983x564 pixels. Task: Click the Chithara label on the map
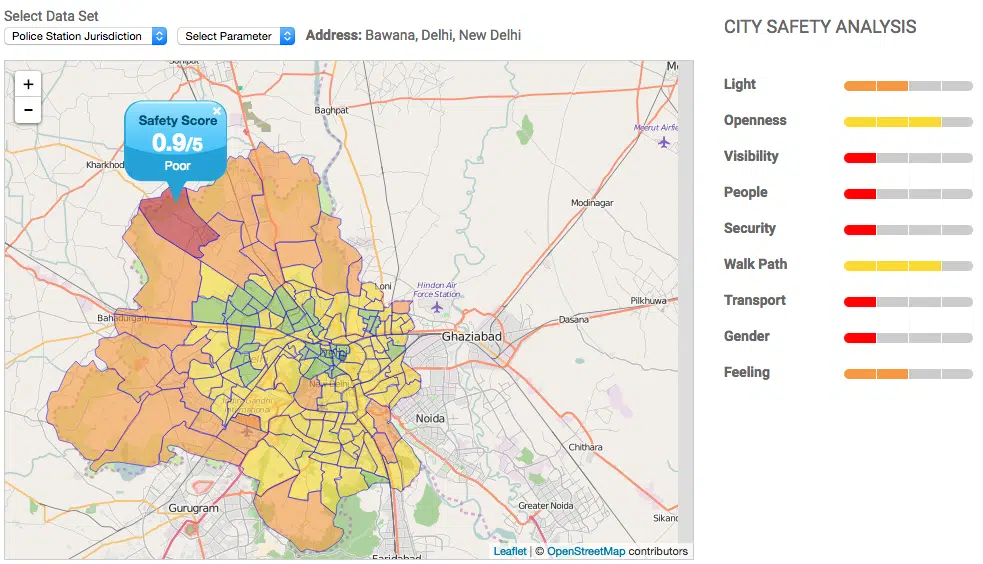point(585,447)
